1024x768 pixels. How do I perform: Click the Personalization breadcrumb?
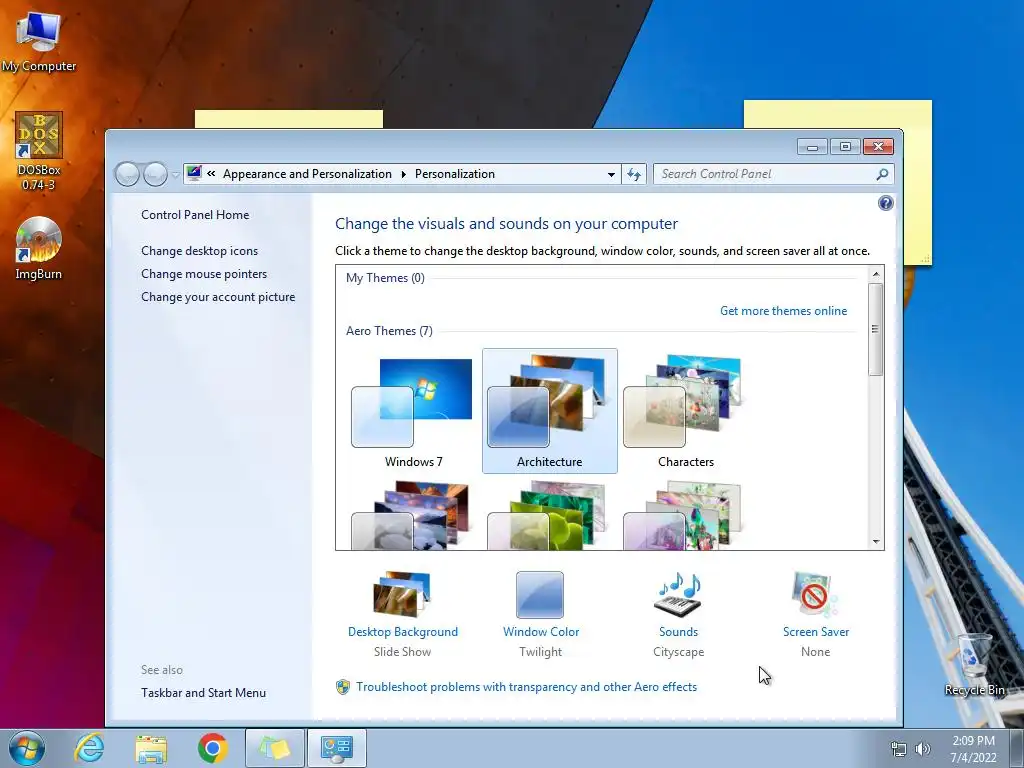tap(455, 174)
